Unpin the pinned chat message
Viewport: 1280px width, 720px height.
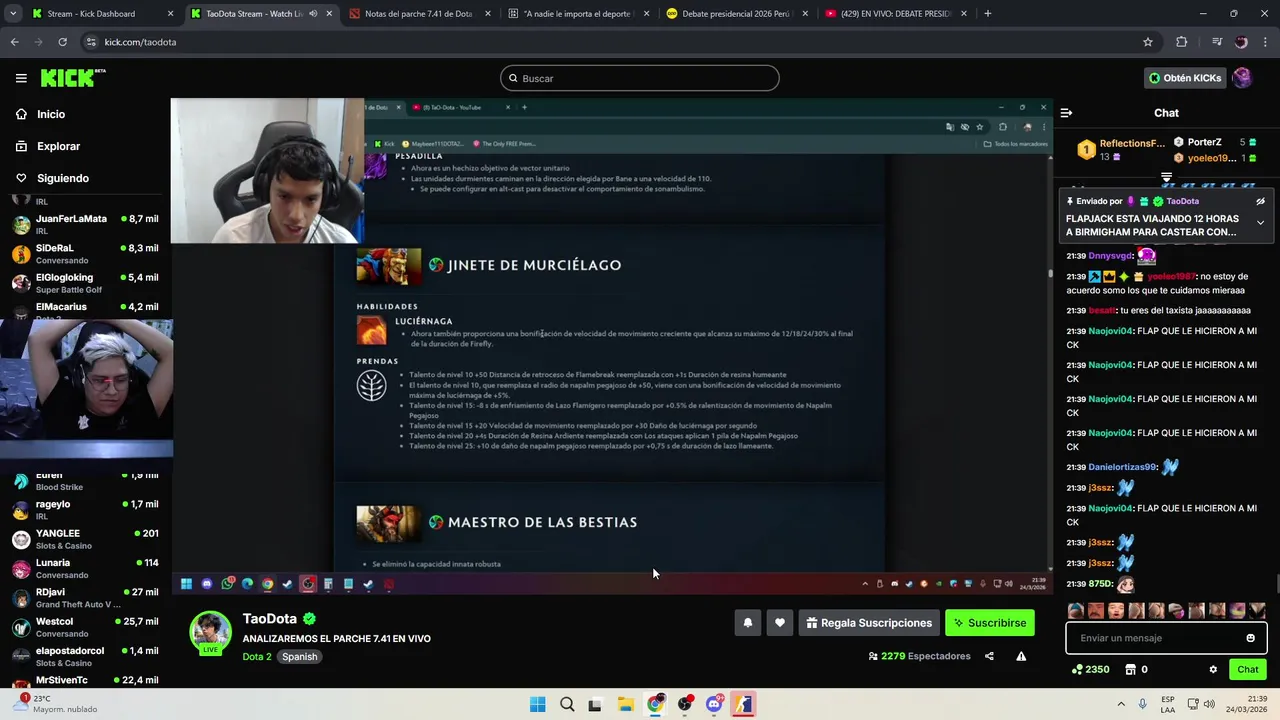click(x=1260, y=201)
